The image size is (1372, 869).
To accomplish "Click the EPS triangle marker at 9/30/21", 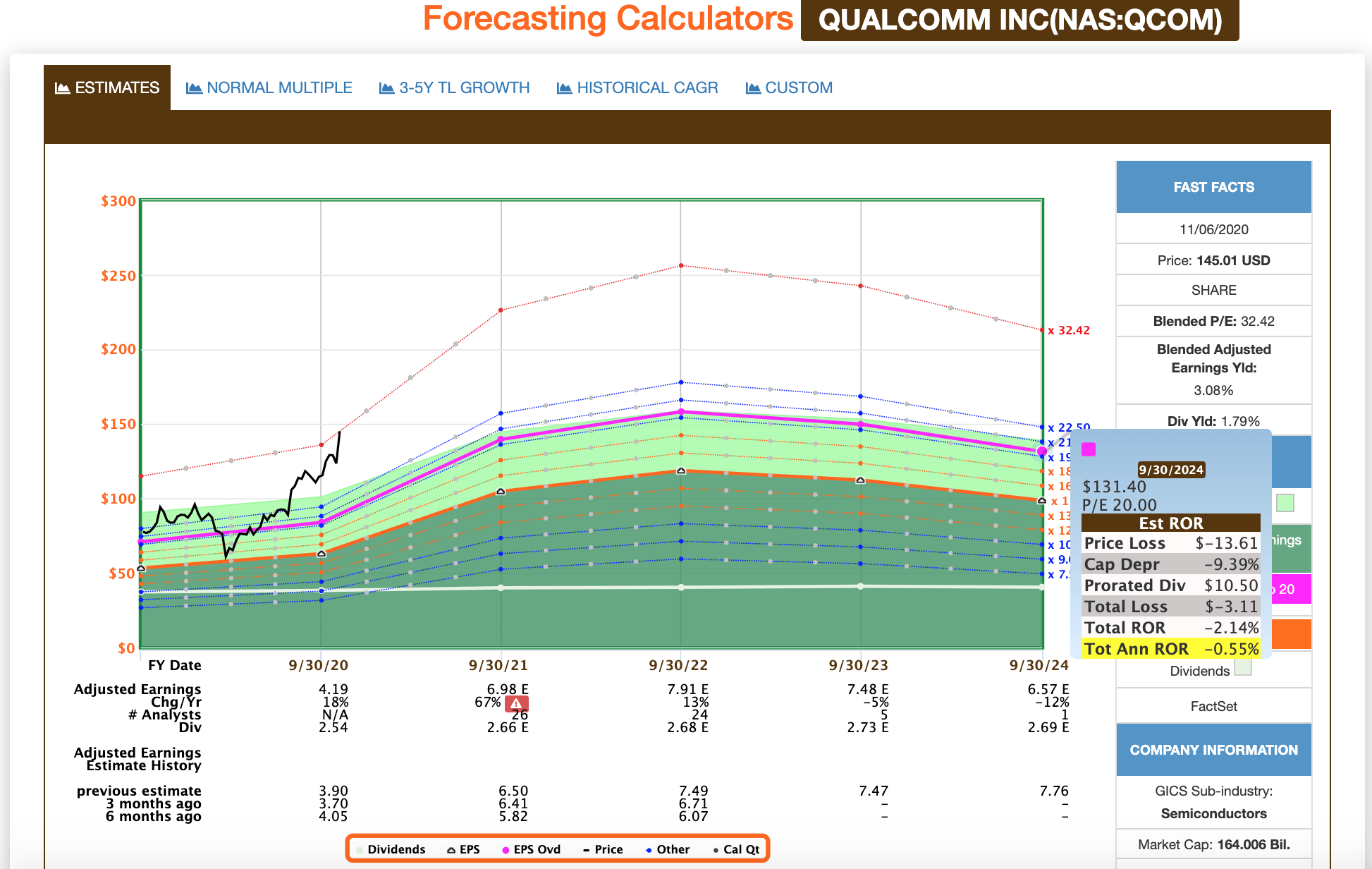I will (501, 491).
